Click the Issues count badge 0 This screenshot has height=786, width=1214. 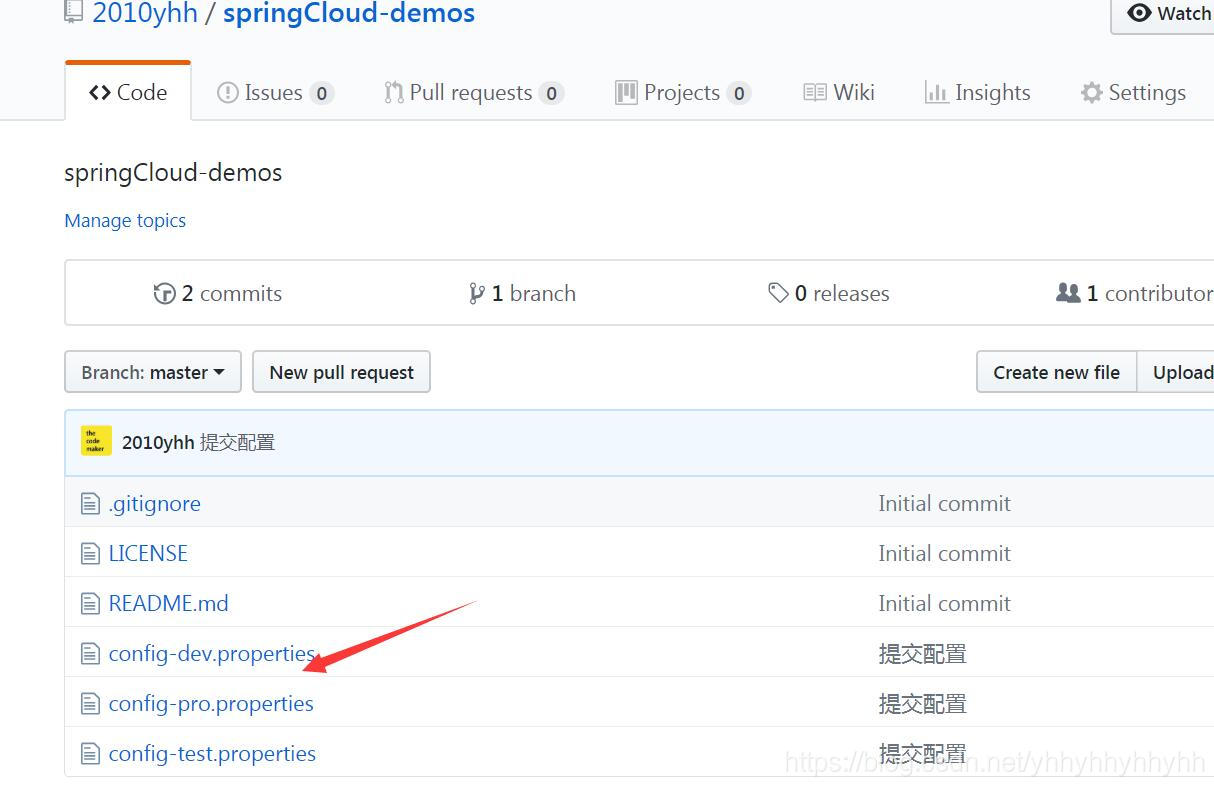tap(321, 94)
